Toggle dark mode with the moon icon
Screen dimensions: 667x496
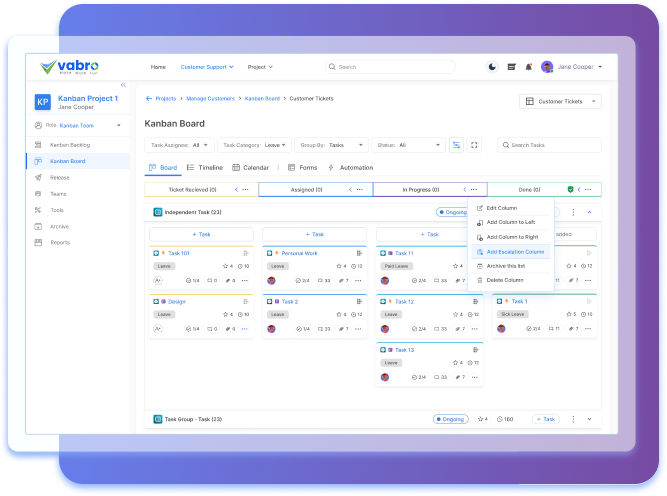pos(492,67)
